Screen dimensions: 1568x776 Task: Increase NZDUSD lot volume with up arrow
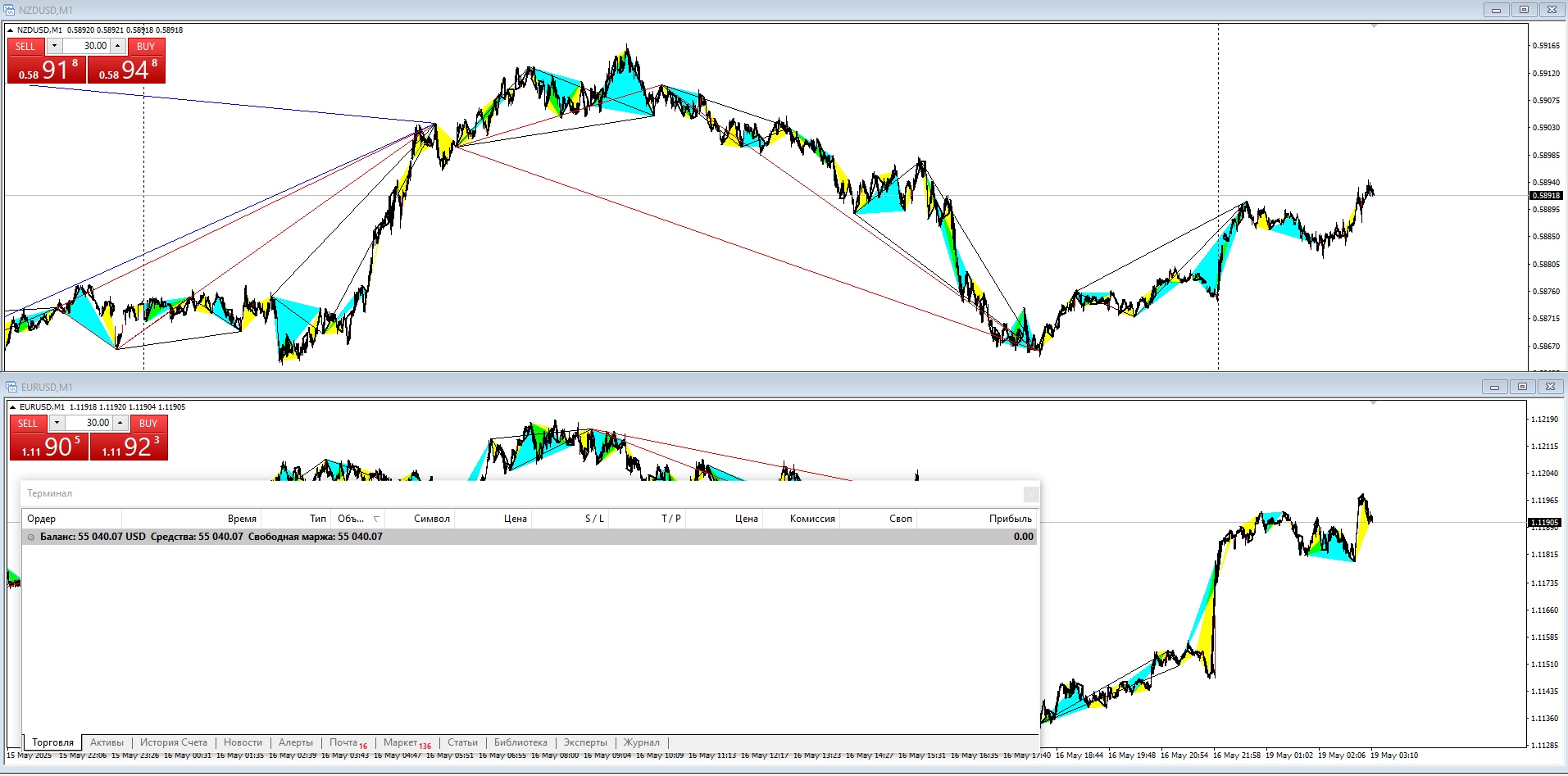118,46
